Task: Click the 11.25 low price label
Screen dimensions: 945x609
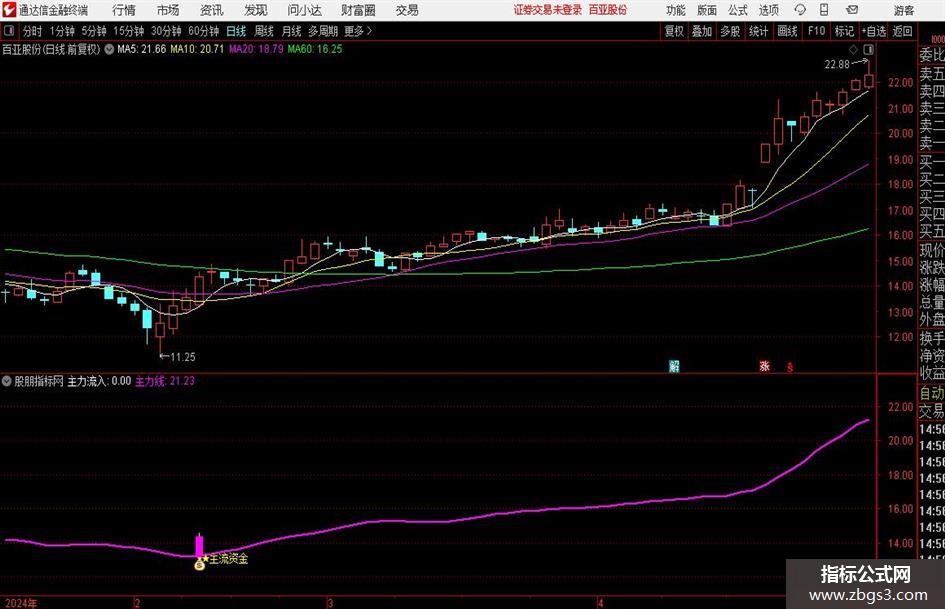Action: tap(183, 357)
